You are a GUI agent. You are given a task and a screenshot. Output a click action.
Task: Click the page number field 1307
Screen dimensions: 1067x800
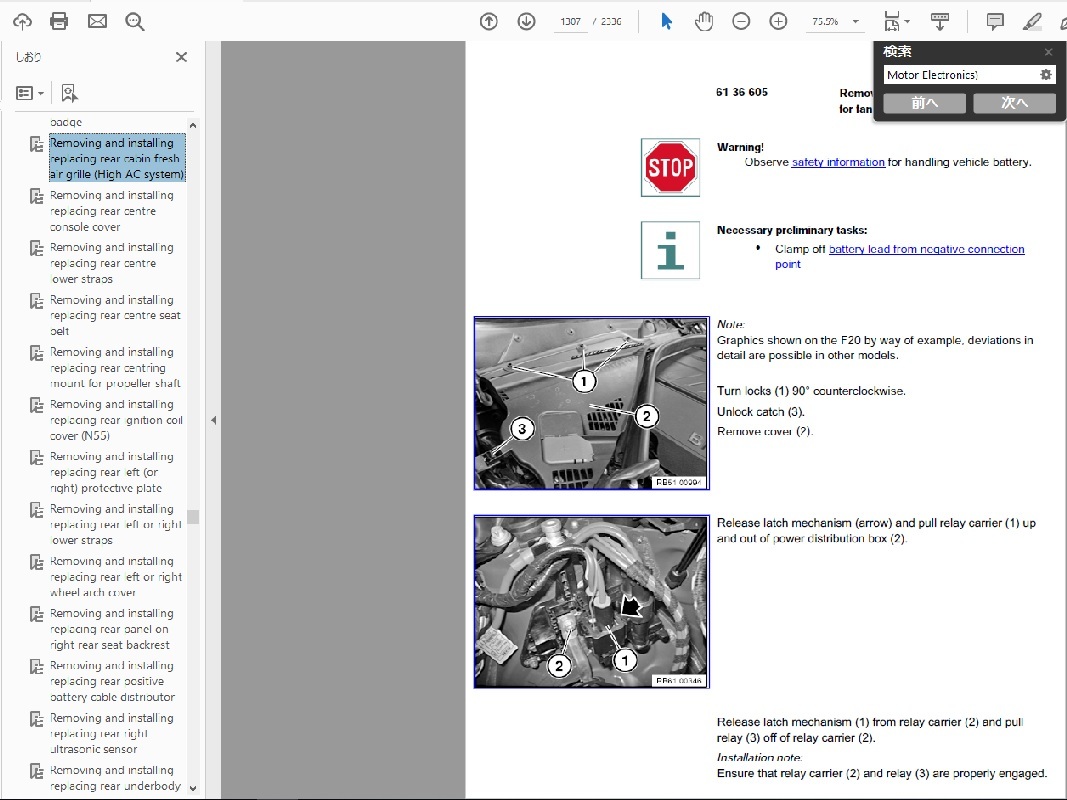pos(570,22)
